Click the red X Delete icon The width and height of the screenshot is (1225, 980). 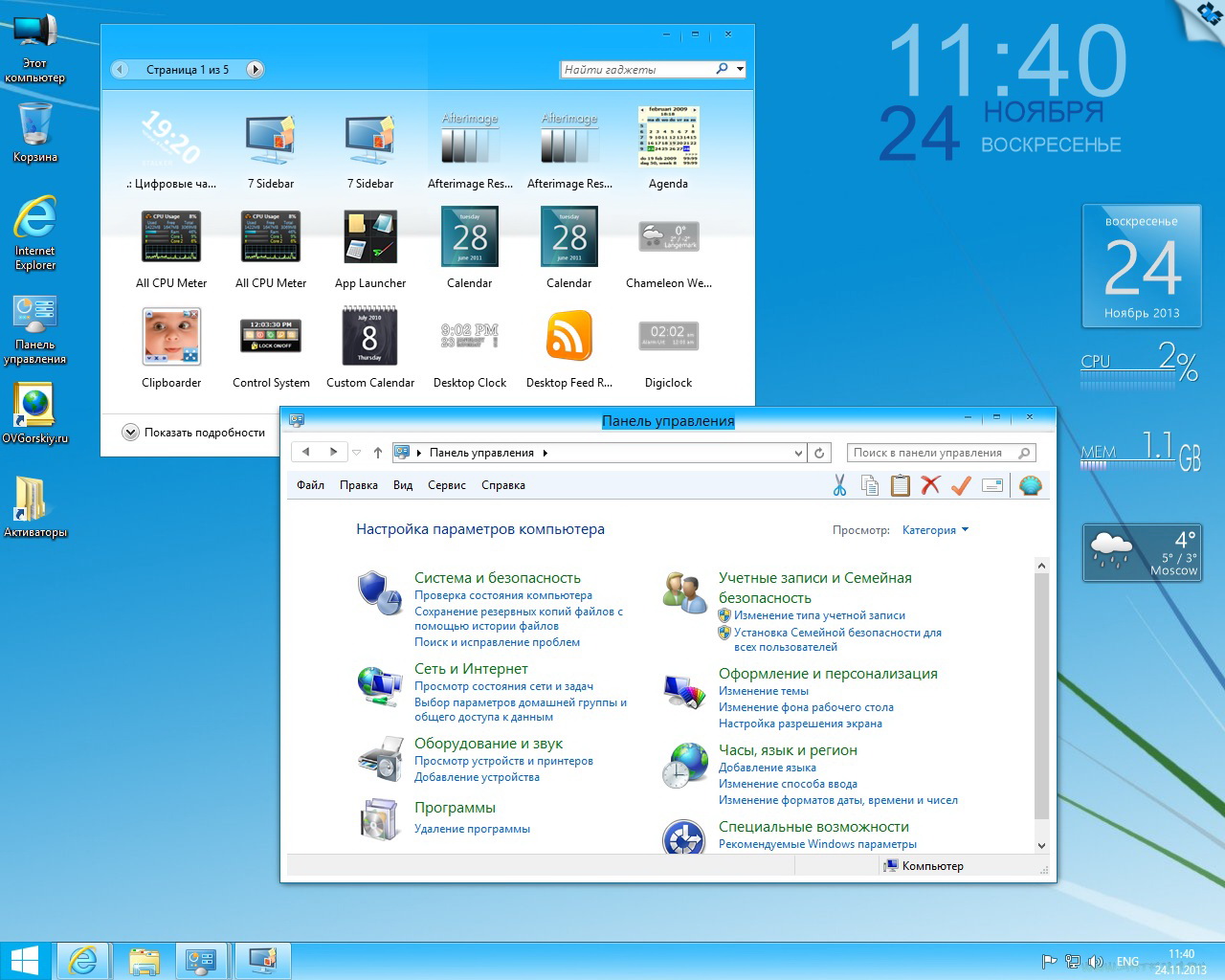930,486
